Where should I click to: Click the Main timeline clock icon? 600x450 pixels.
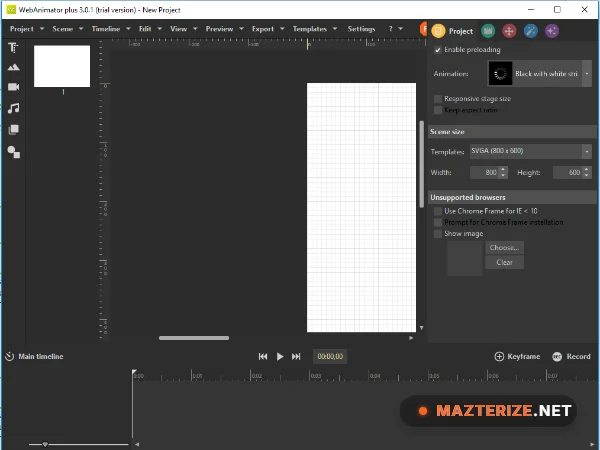[10, 356]
